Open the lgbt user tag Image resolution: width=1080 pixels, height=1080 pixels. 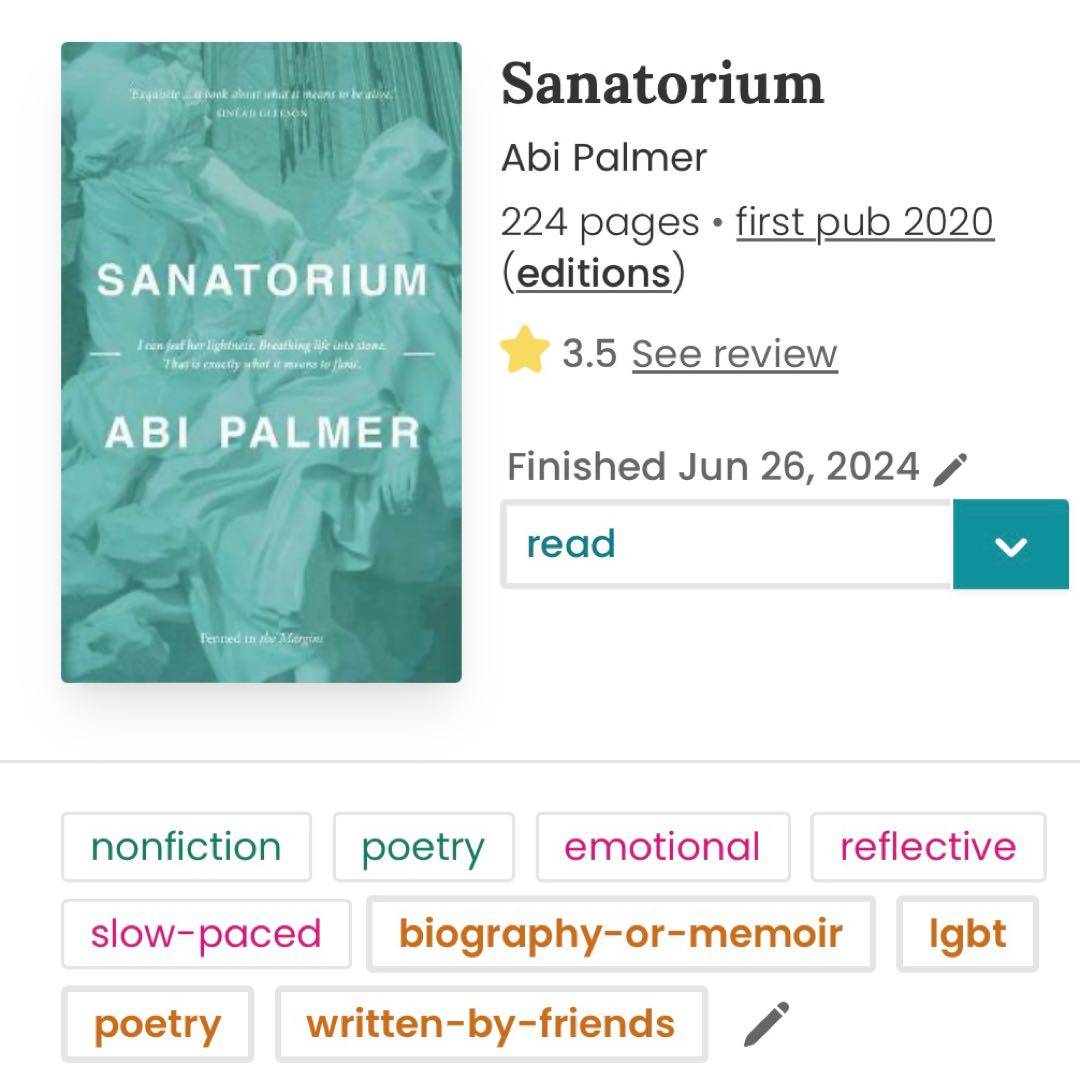[x=967, y=934]
